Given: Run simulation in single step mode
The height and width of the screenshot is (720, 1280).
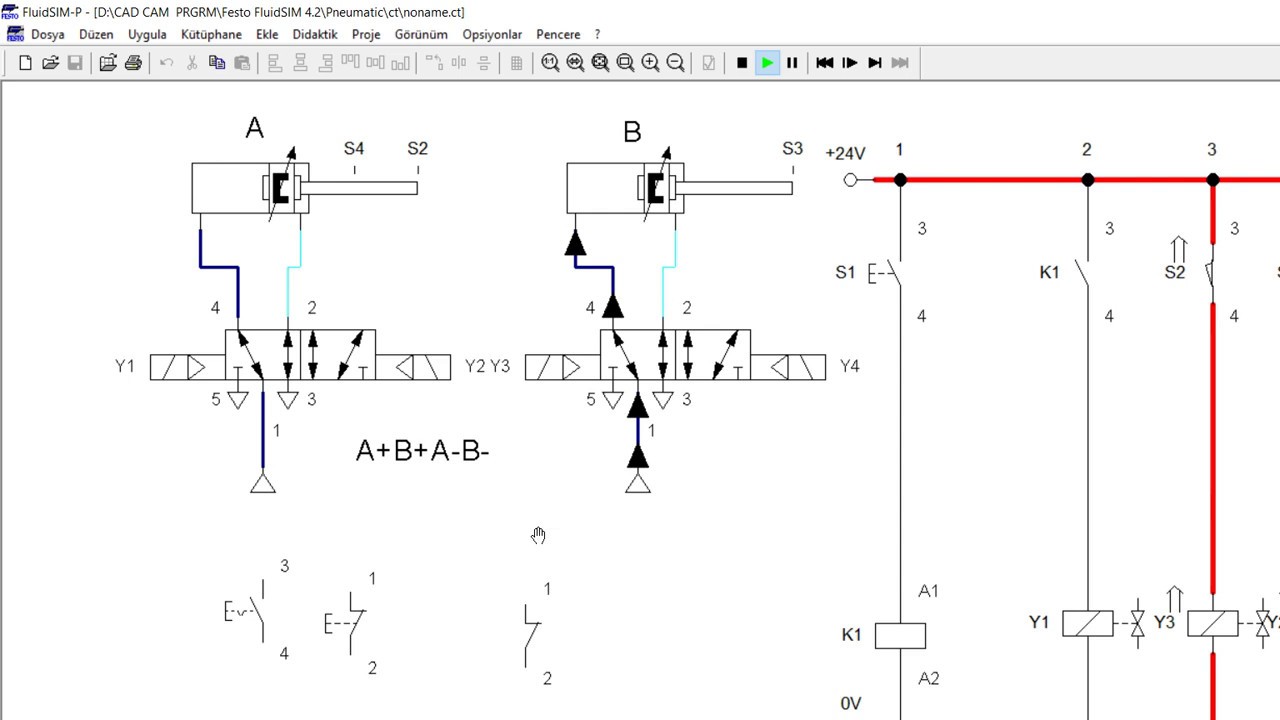Looking at the screenshot, I should (850, 62).
